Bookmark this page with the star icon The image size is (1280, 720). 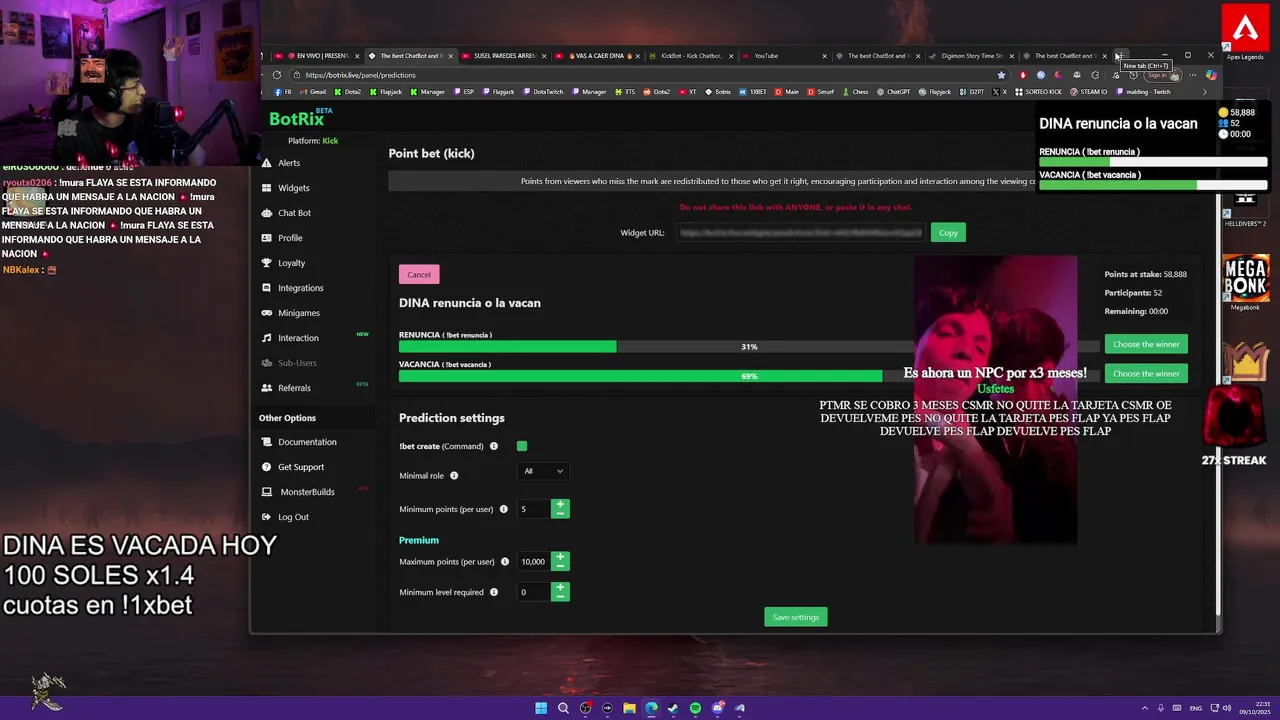(1001, 75)
